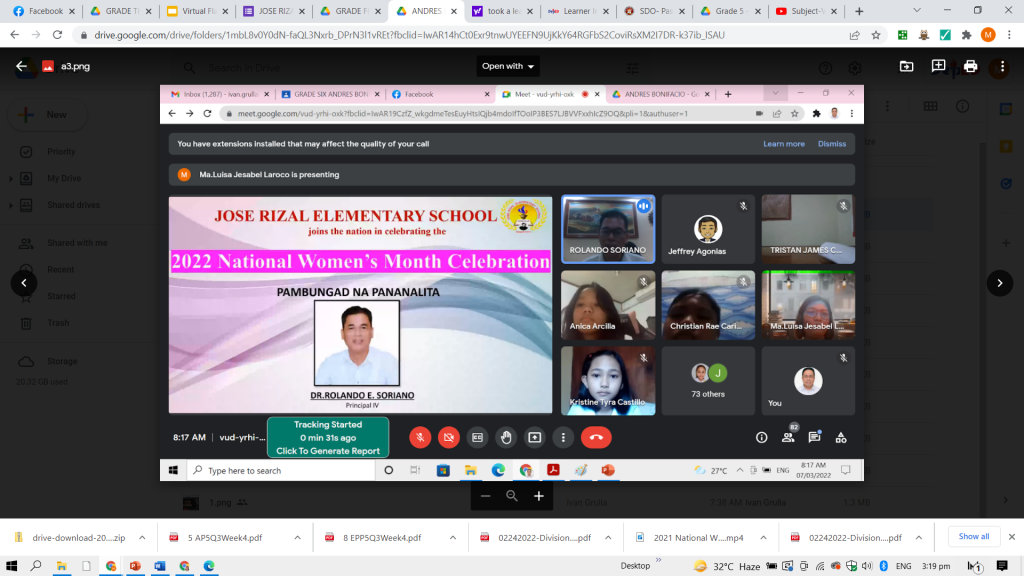Open a new Chrome tab
Image resolution: width=1024 pixels, height=576 pixels.
tap(859, 11)
